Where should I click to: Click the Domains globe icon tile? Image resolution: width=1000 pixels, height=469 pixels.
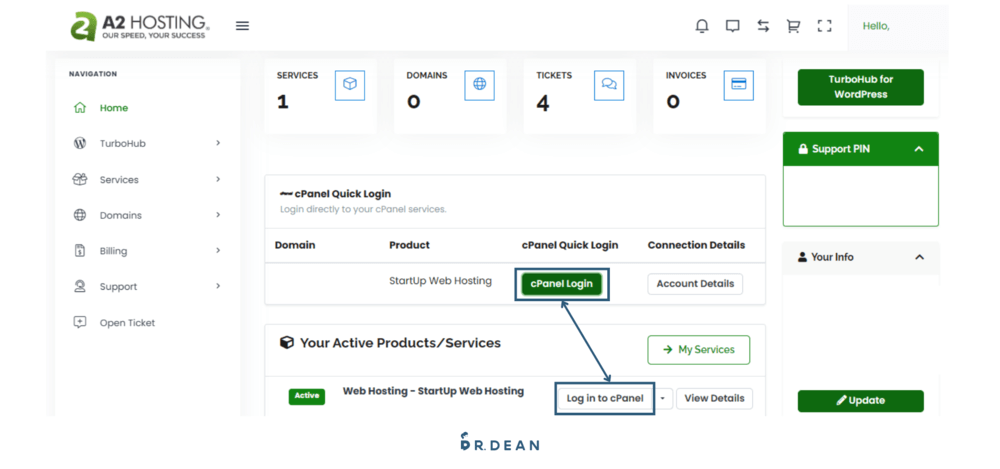click(x=480, y=85)
